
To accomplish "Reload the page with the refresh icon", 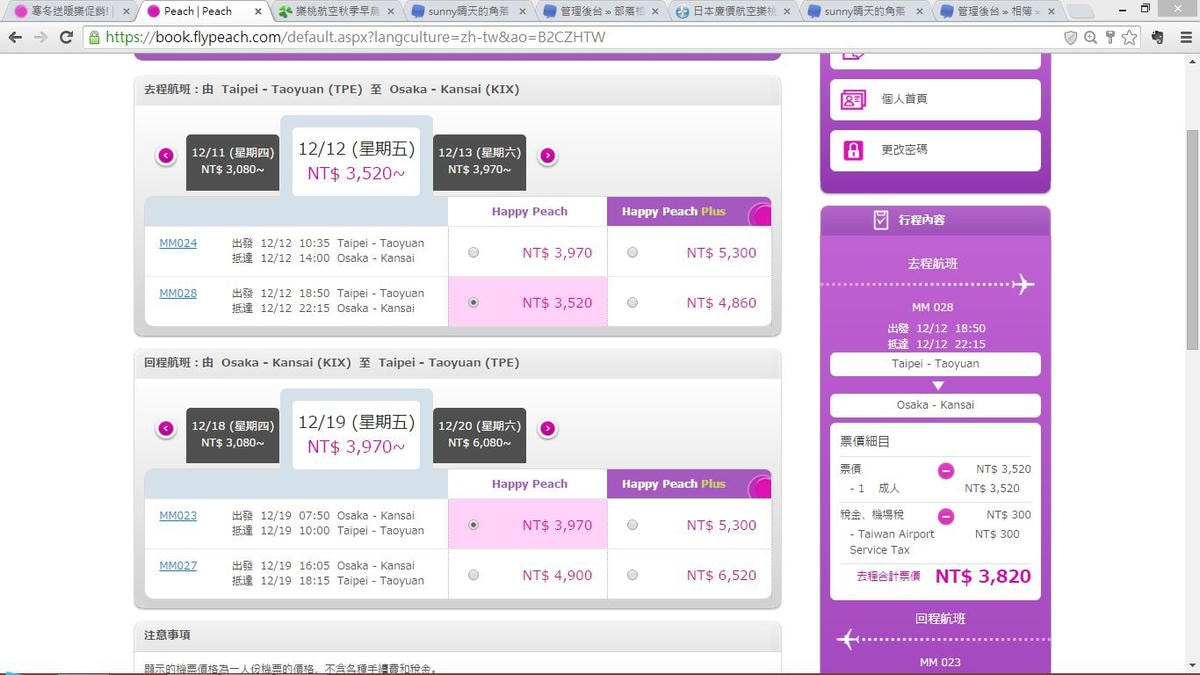I will 66,37.
